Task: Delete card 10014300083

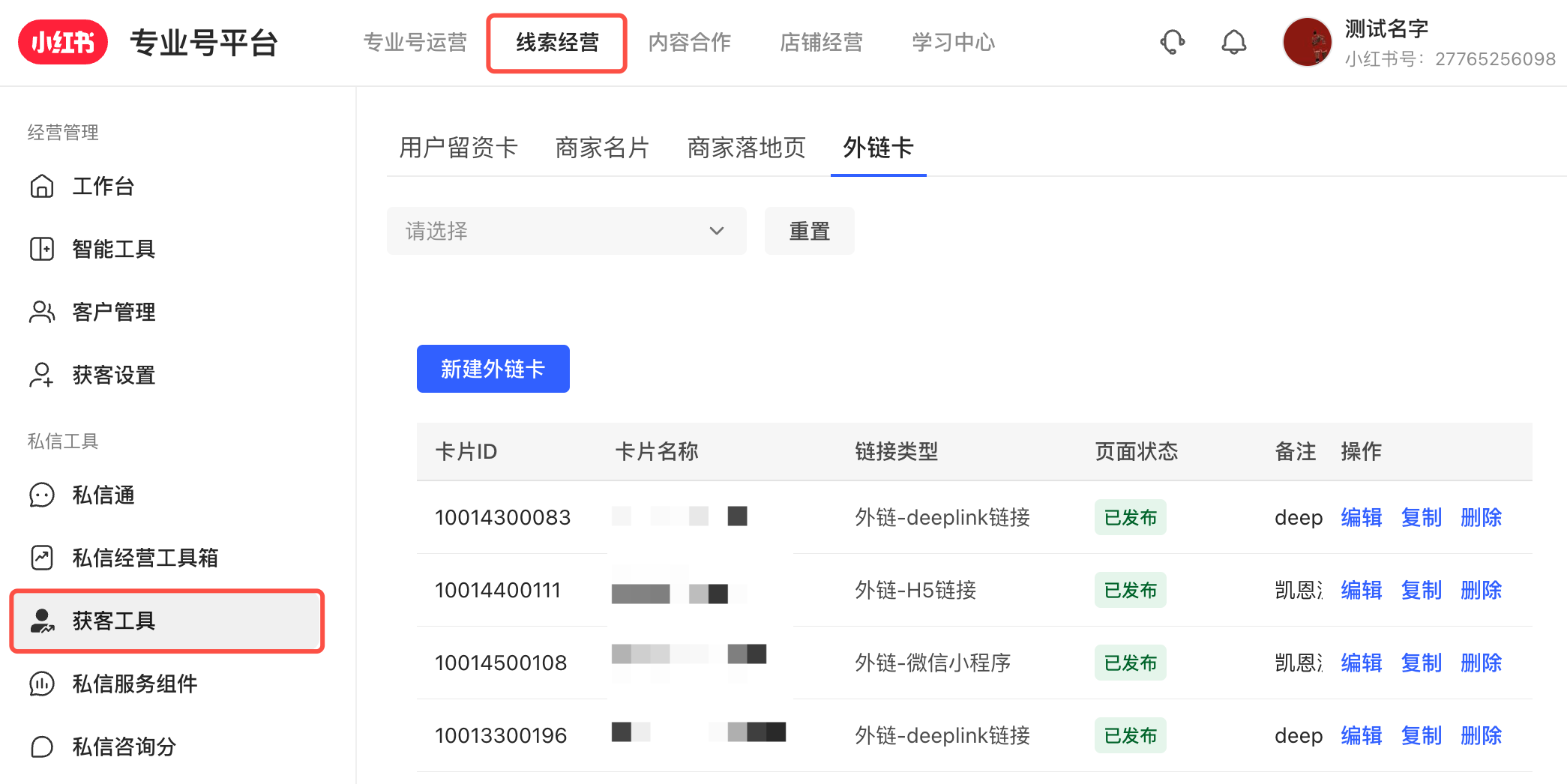Action: pyautogui.click(x=1482, y=517)
